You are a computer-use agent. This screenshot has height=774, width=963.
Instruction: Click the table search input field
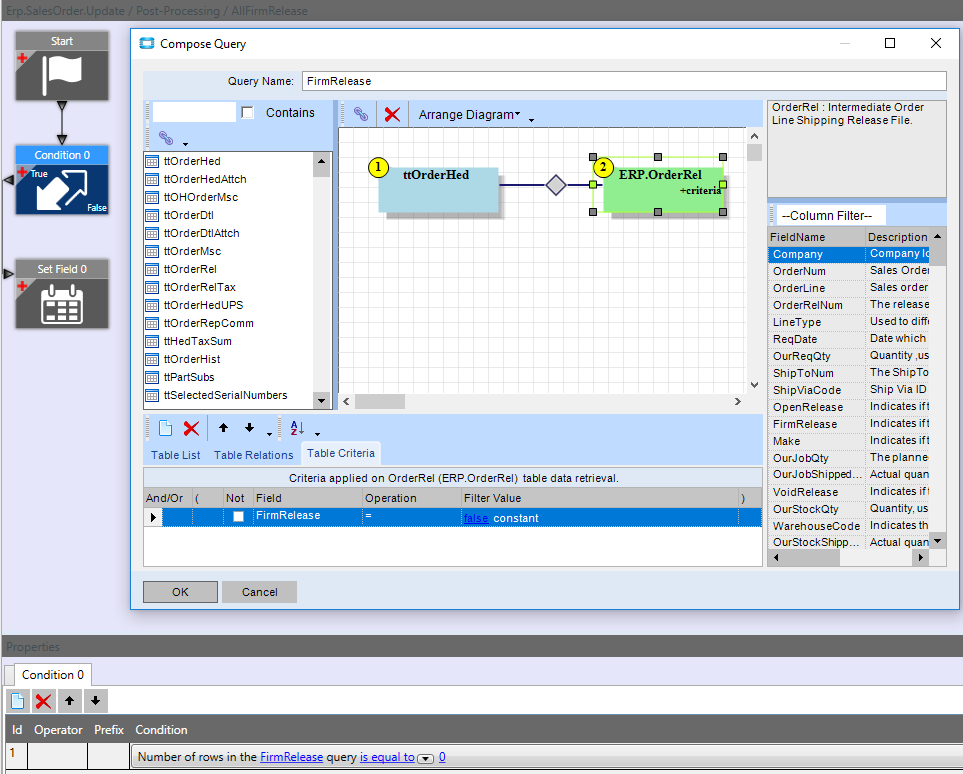[x=194, y=112]
